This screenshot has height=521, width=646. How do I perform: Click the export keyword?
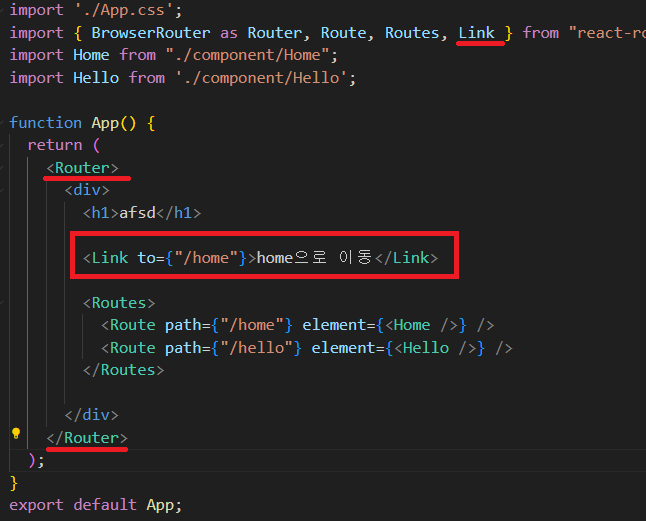pyautogui.click(x=36, y=505)
